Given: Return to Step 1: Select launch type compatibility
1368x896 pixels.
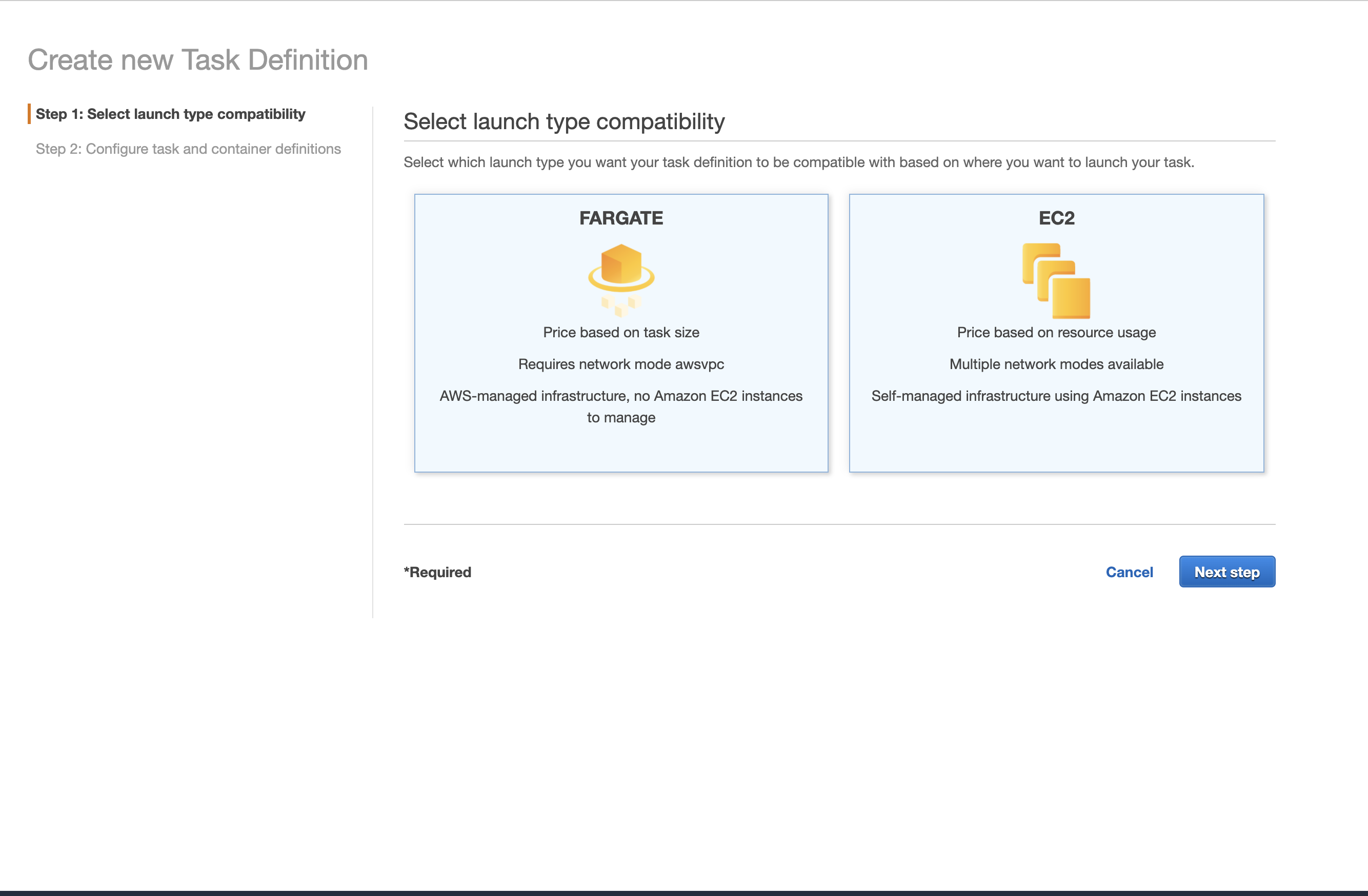Looking at the screenshot, I should [171, 114].
